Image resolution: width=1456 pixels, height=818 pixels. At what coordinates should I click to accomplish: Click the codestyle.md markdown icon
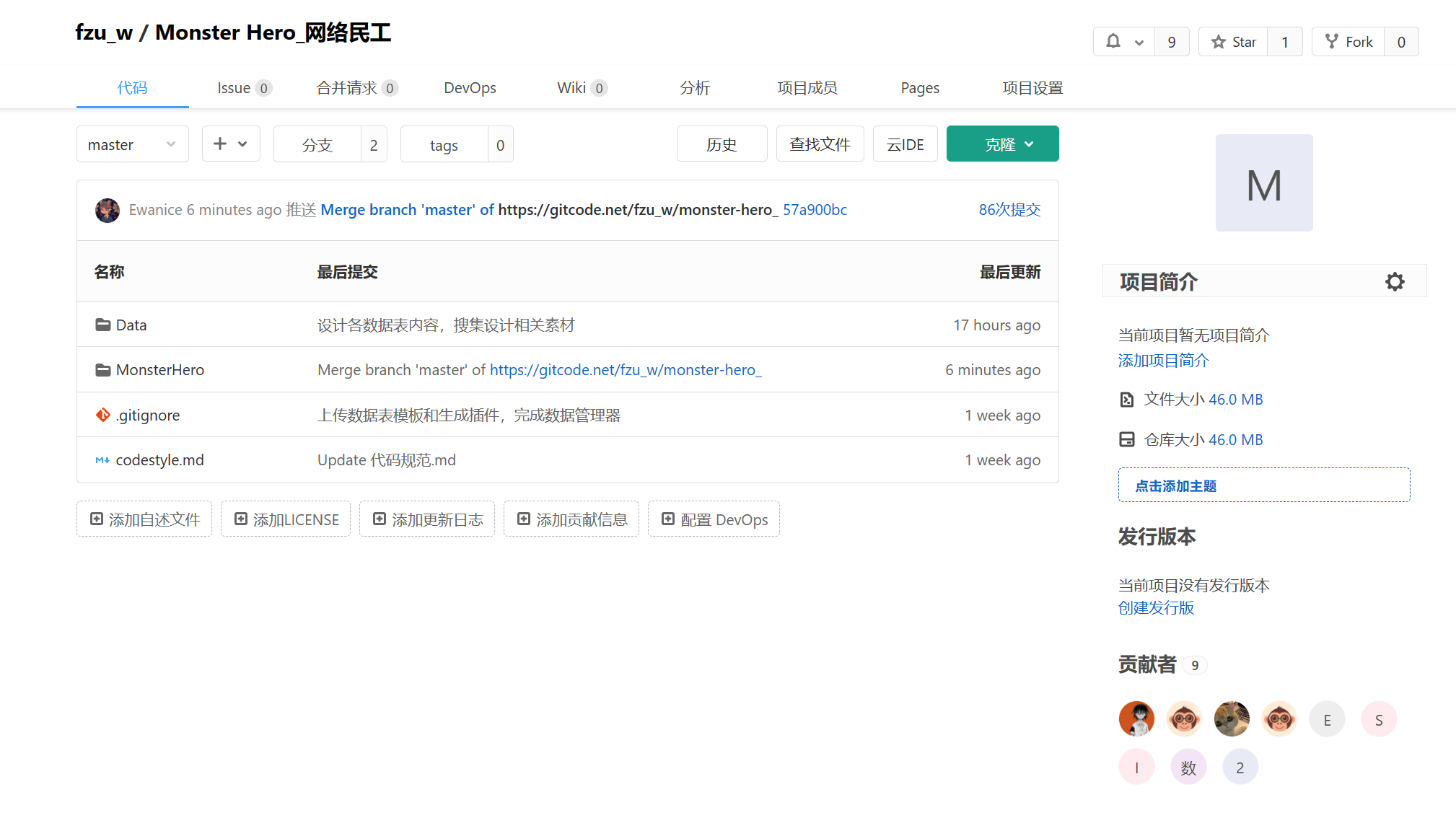(102, 460)
